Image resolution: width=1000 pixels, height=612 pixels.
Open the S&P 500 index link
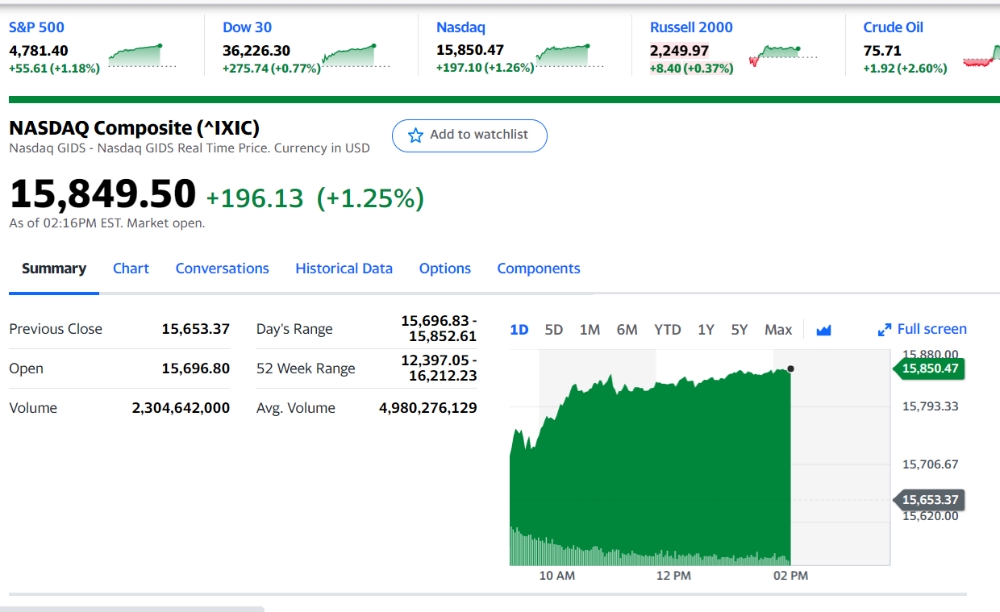36,27
